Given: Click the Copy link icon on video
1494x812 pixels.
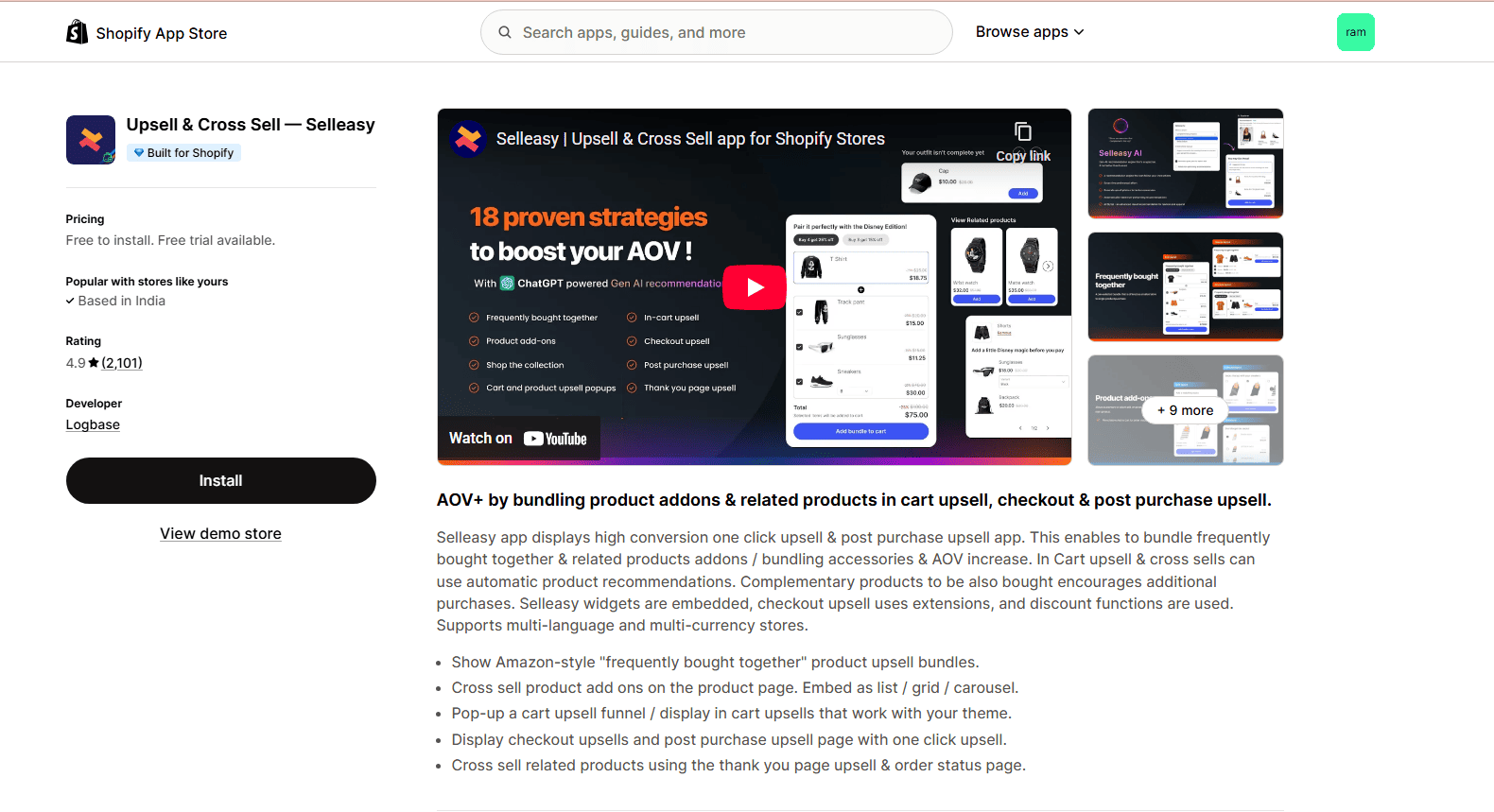Looking at the screenshot, I should (1023, 132).
